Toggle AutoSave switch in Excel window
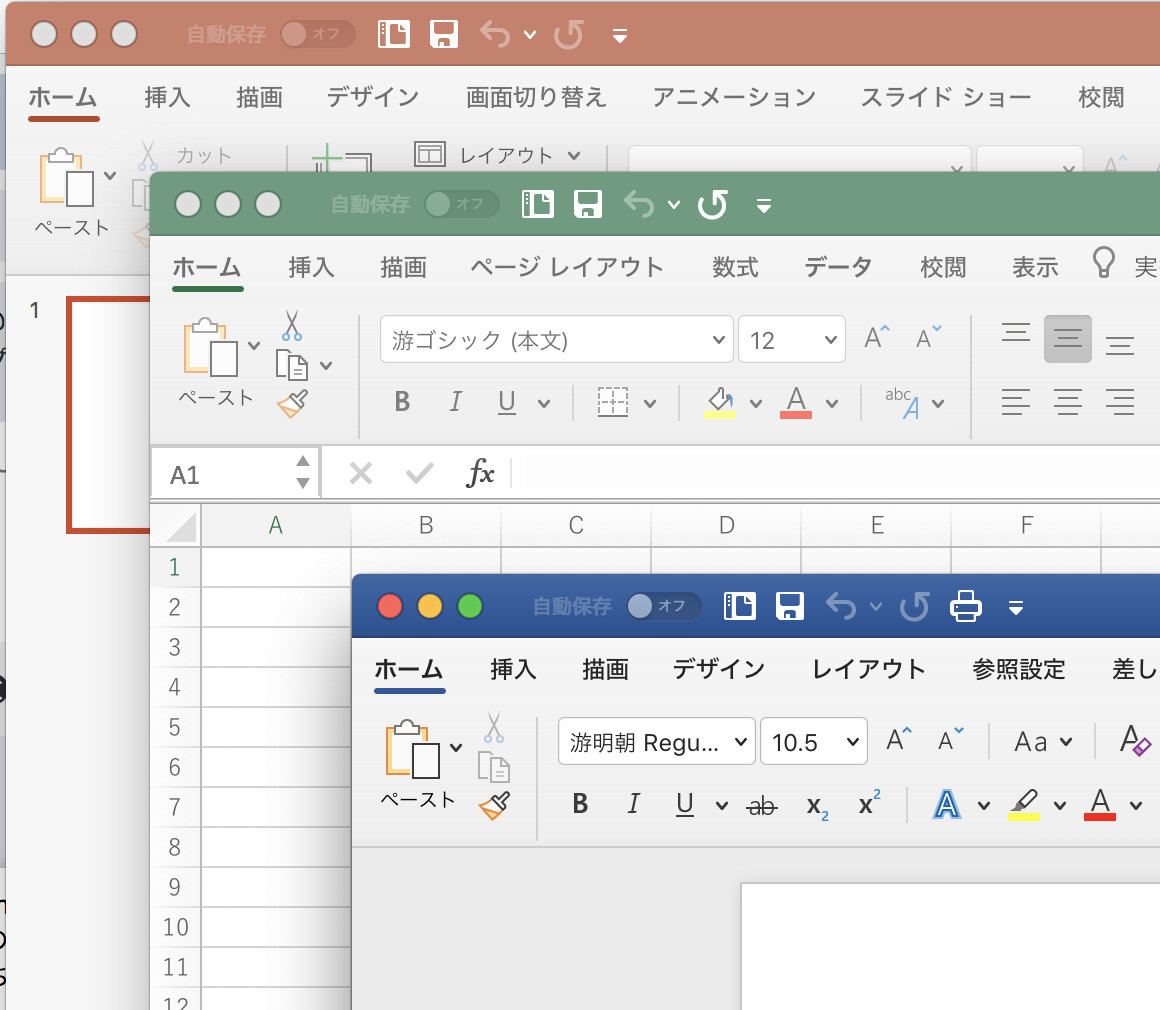Image resolution: width=1160 pixels, height=1010 pixels. [x=460, y=204]
